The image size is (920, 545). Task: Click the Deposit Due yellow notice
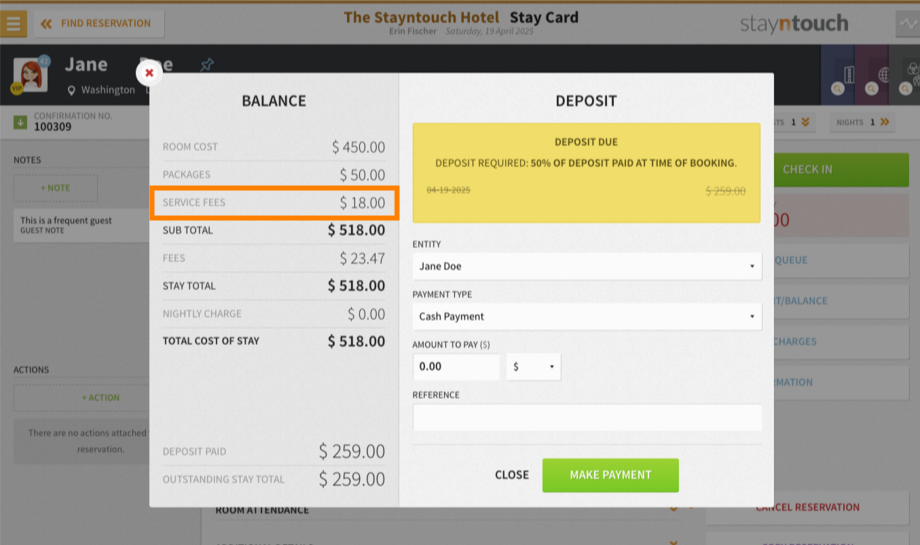tap(587, 172)
